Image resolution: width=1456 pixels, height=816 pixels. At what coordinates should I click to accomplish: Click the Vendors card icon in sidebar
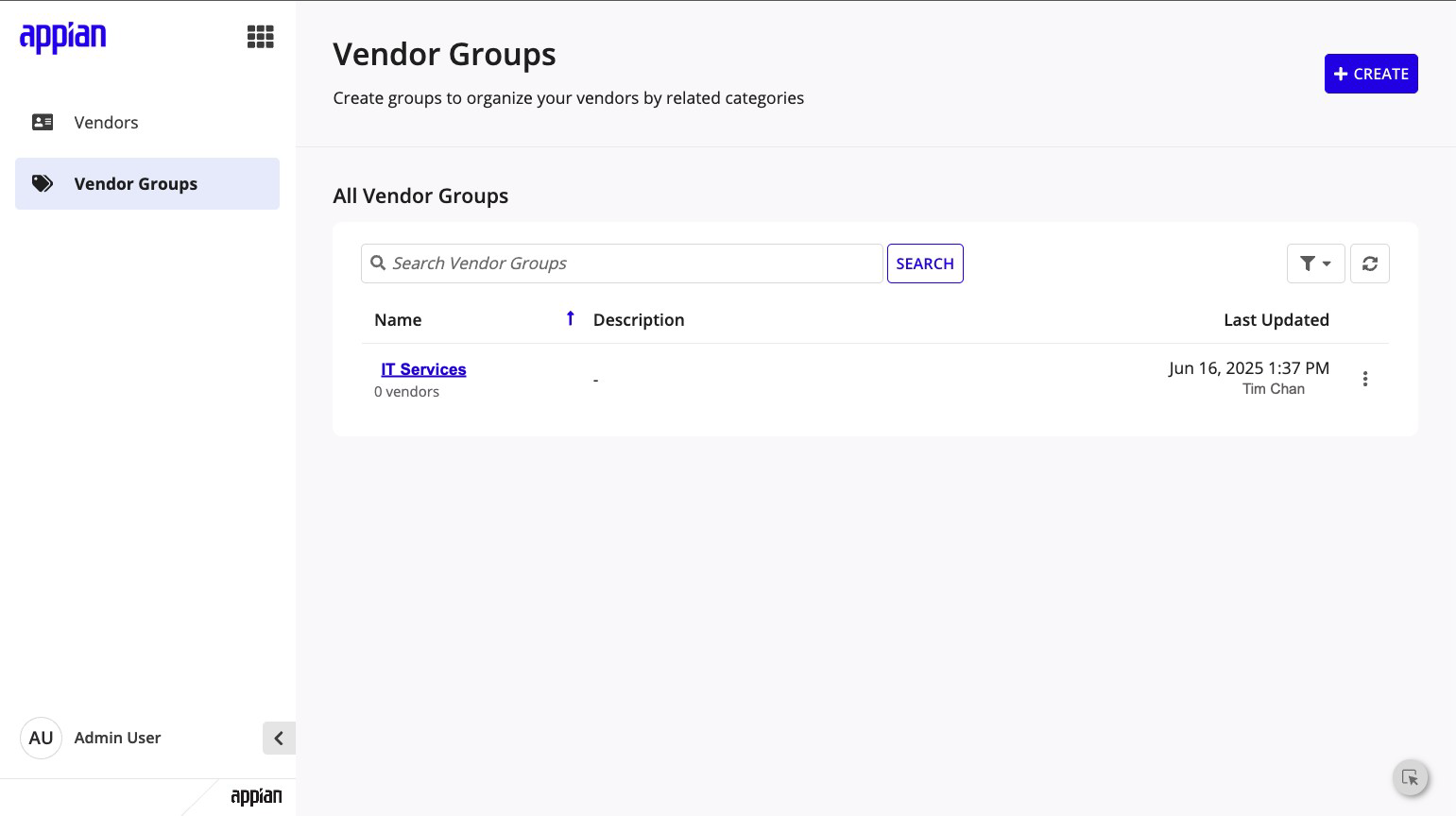[x=43, y=122]
